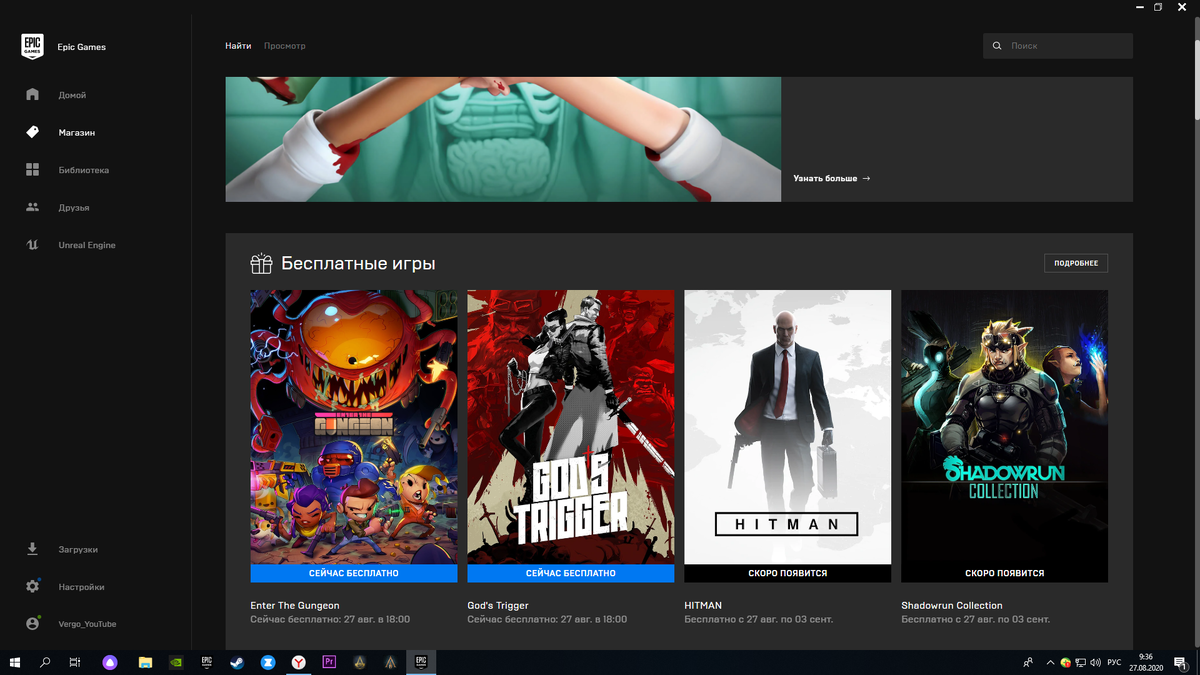This screenshot has width=1200, height=675.
Task: Open Steam from the taskbar
Action: (x=237, y=662)
